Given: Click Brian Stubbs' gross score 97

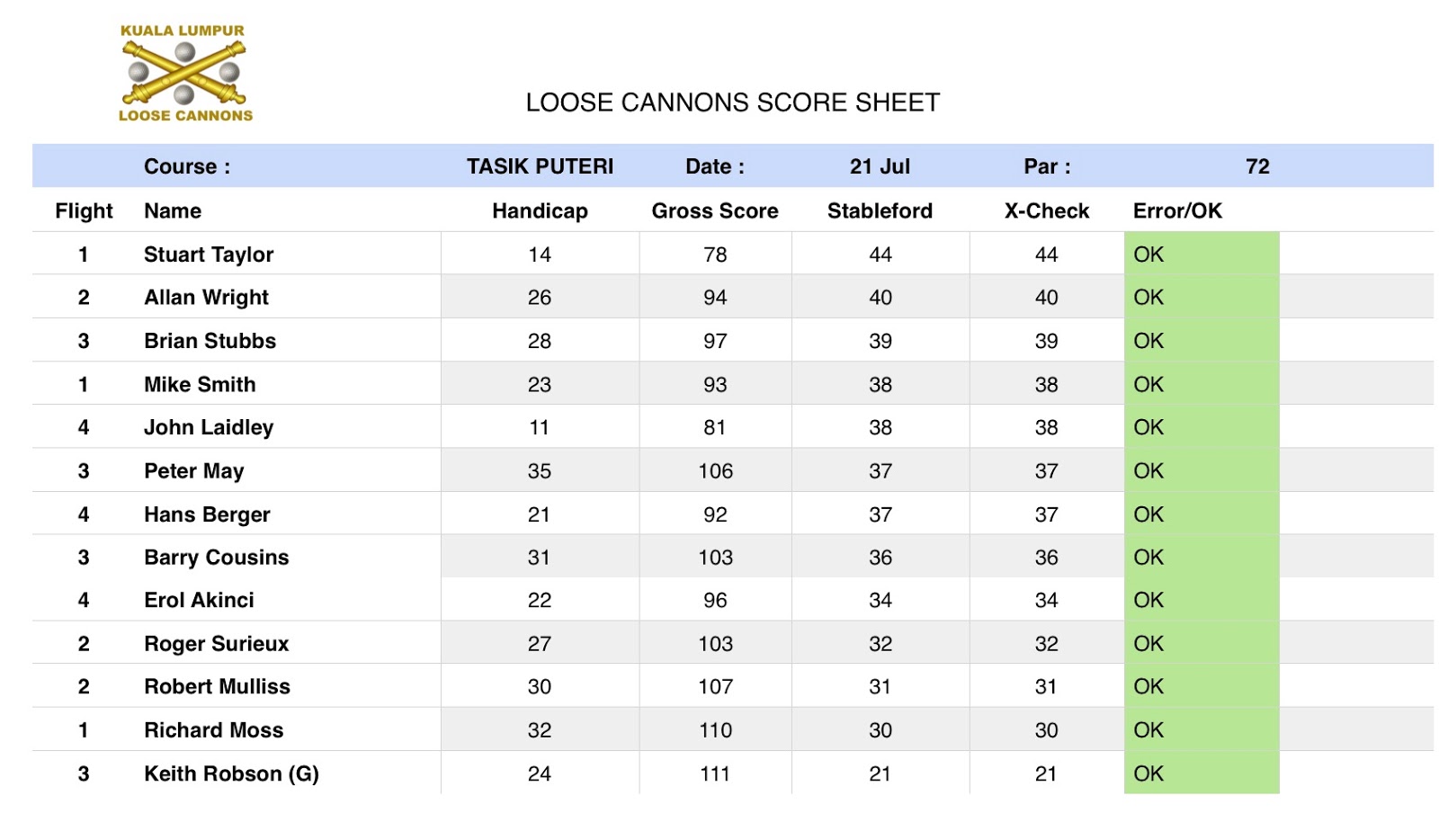Looking at the screenshot, I should 715,341.
